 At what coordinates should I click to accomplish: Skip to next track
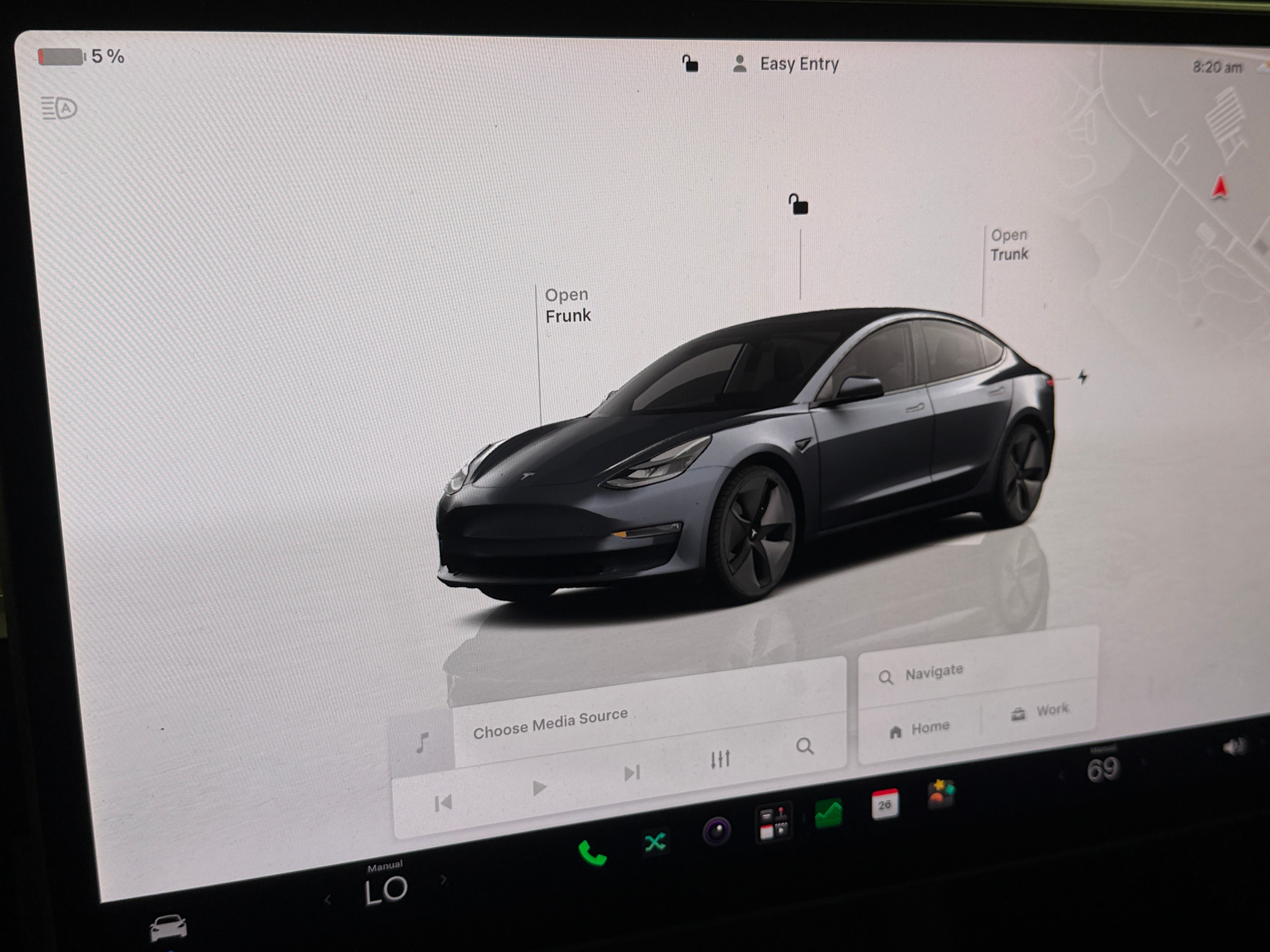632,773
